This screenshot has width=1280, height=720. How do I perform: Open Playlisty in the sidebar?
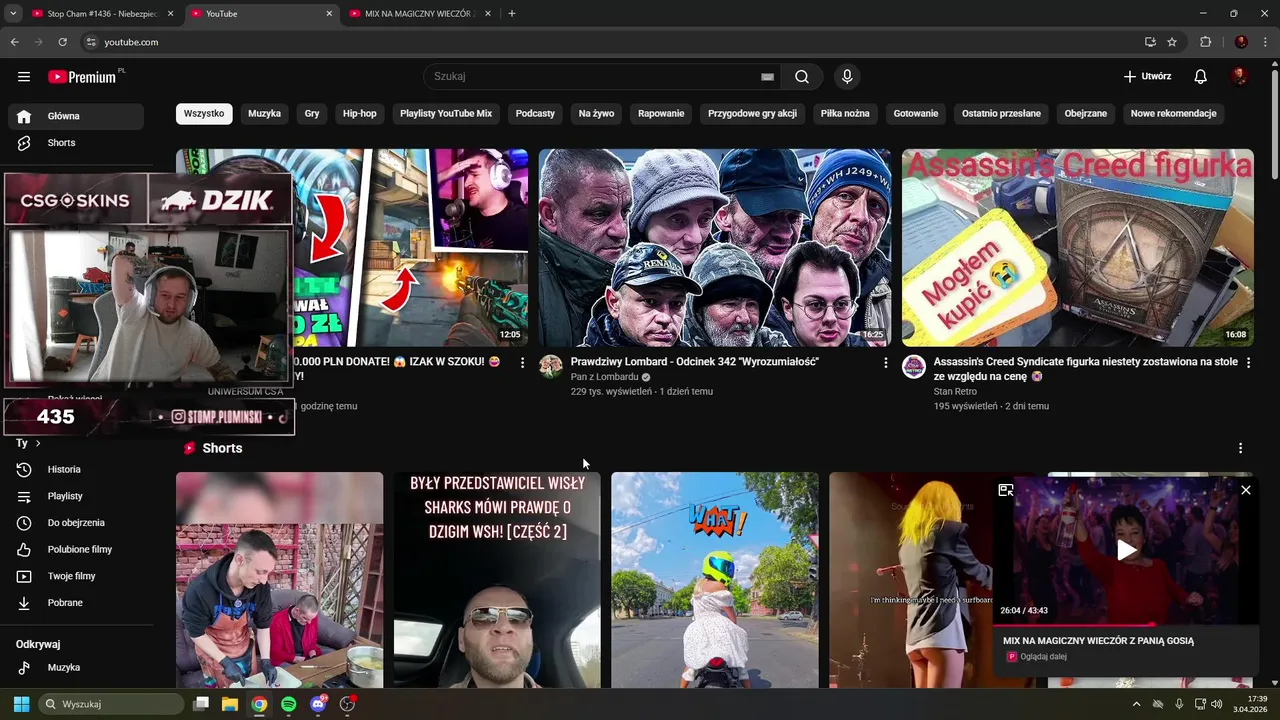[76, 496]
